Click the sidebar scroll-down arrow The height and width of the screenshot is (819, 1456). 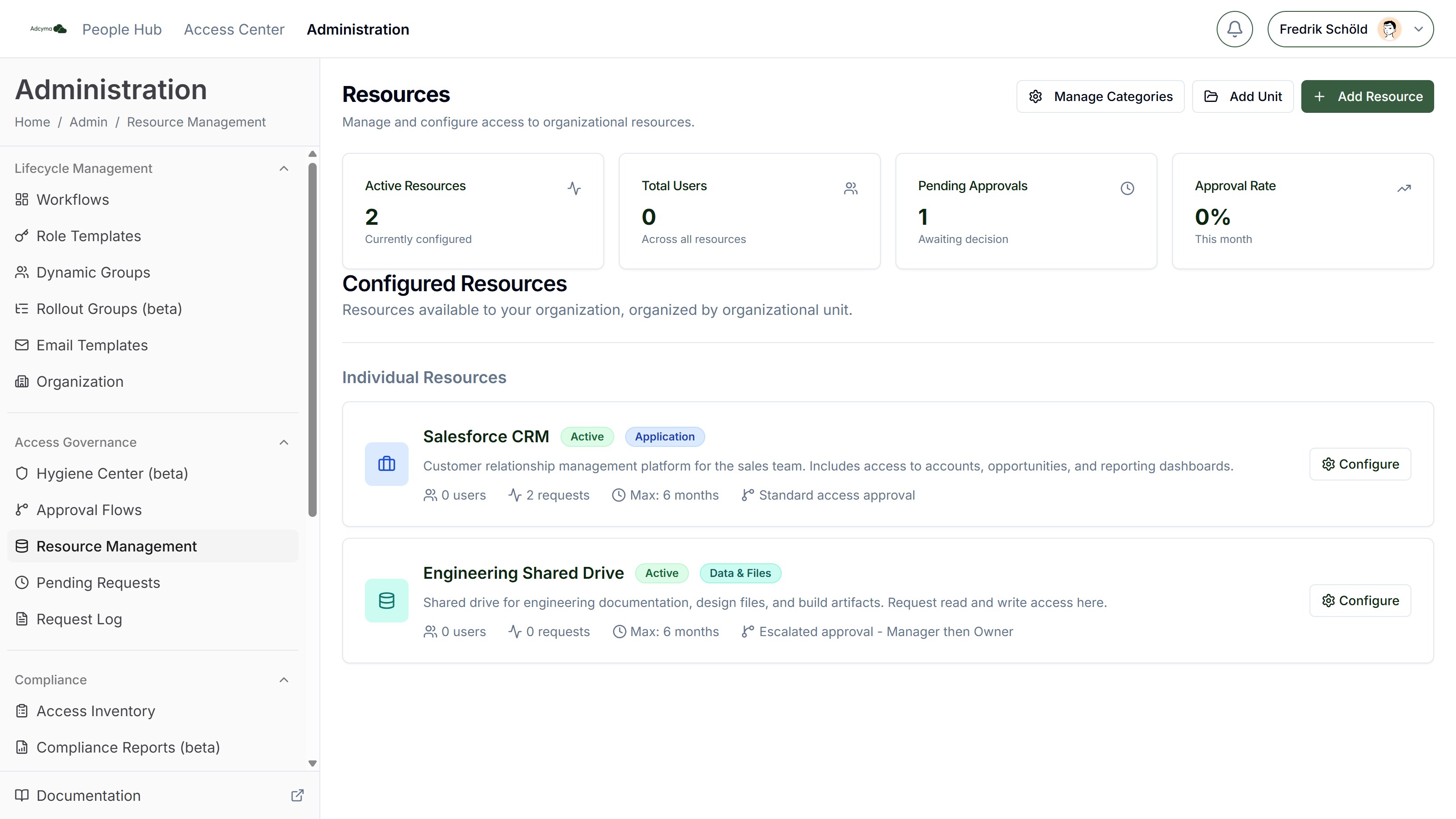coord(313,763)
